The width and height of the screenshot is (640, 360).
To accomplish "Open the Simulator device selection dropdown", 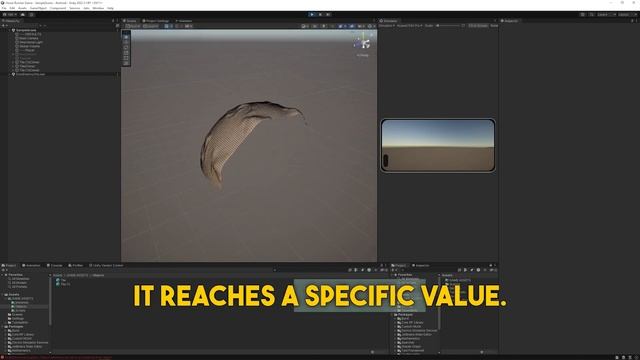I will [409, 26].
